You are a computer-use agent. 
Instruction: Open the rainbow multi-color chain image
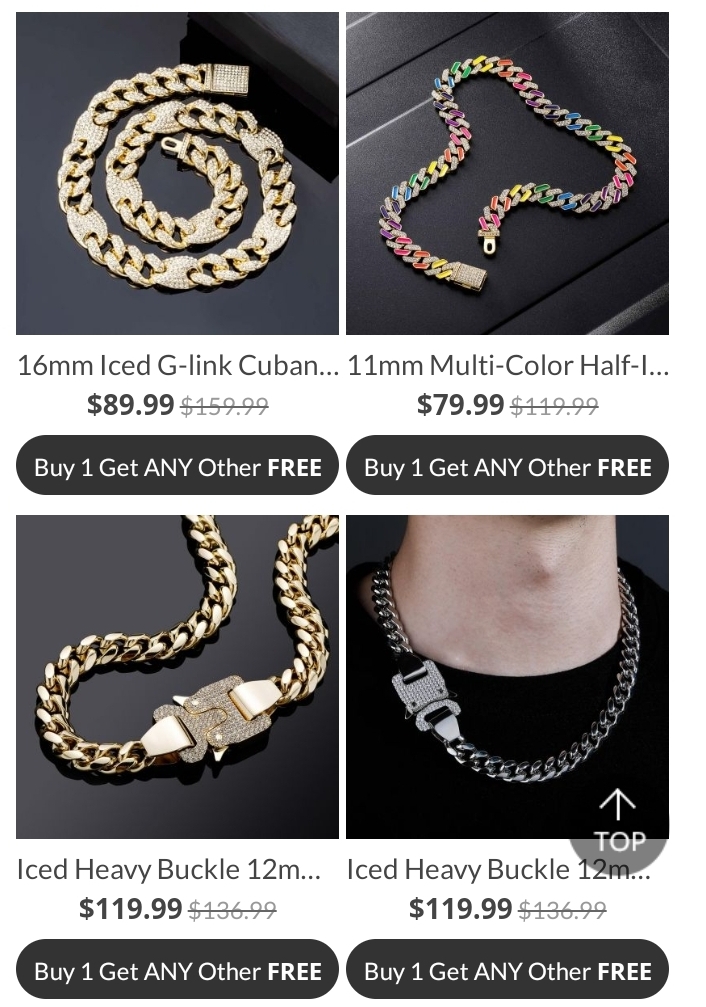[x=507, y=173]
